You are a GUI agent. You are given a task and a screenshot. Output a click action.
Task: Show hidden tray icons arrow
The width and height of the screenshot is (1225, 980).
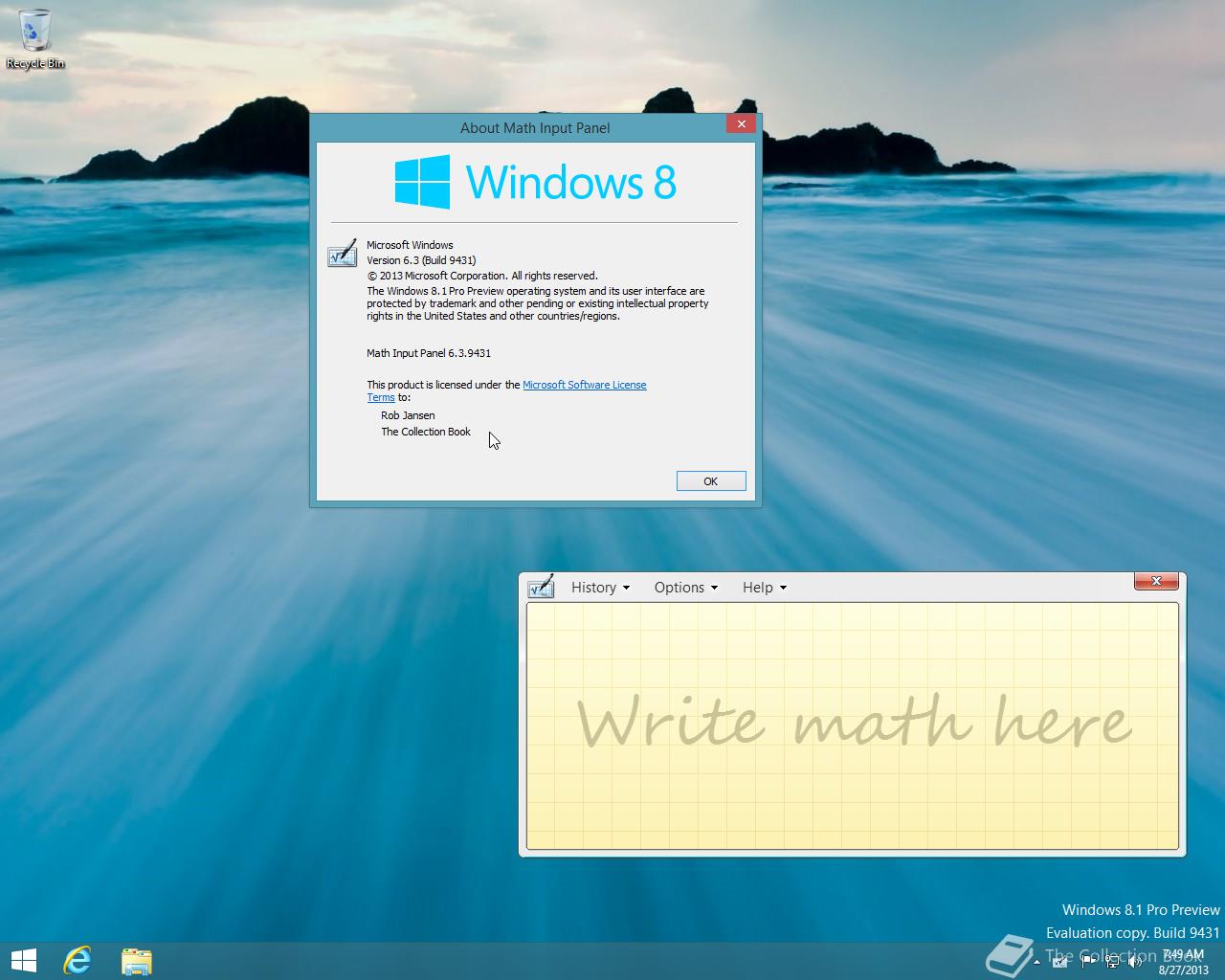point(1036,962)
